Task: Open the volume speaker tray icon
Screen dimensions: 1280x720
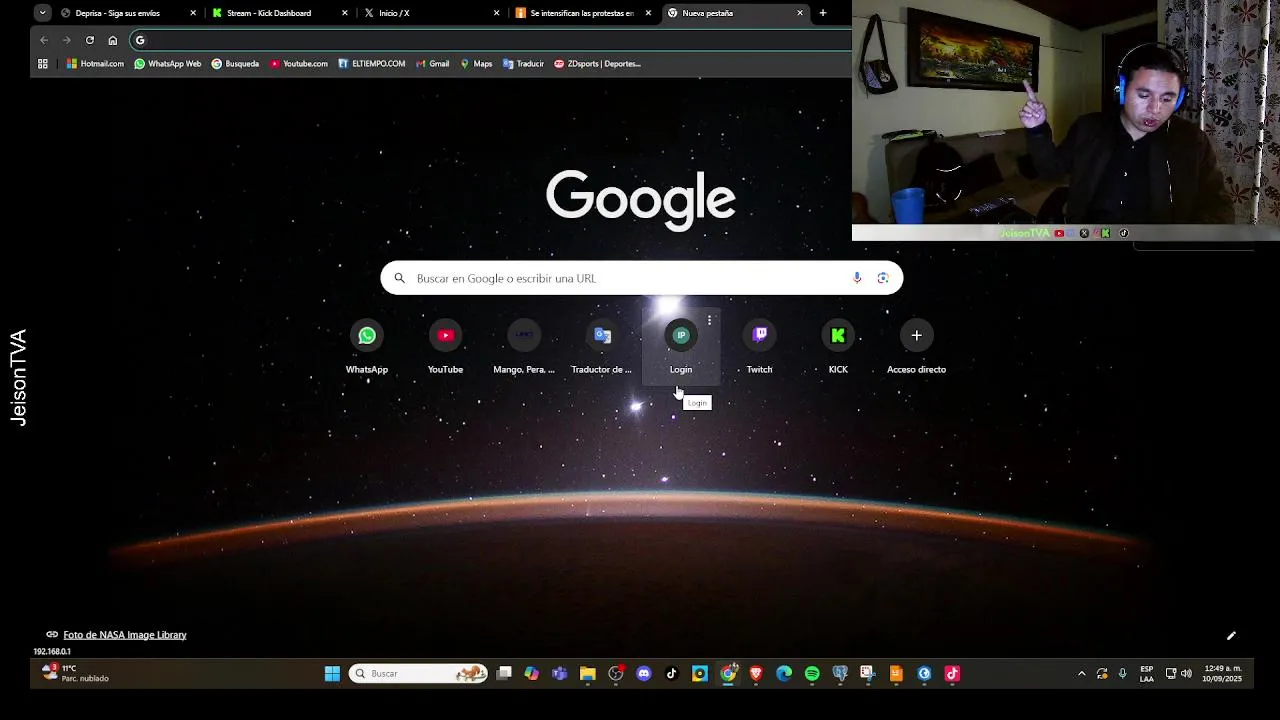Action: [x=1186, y=674]
